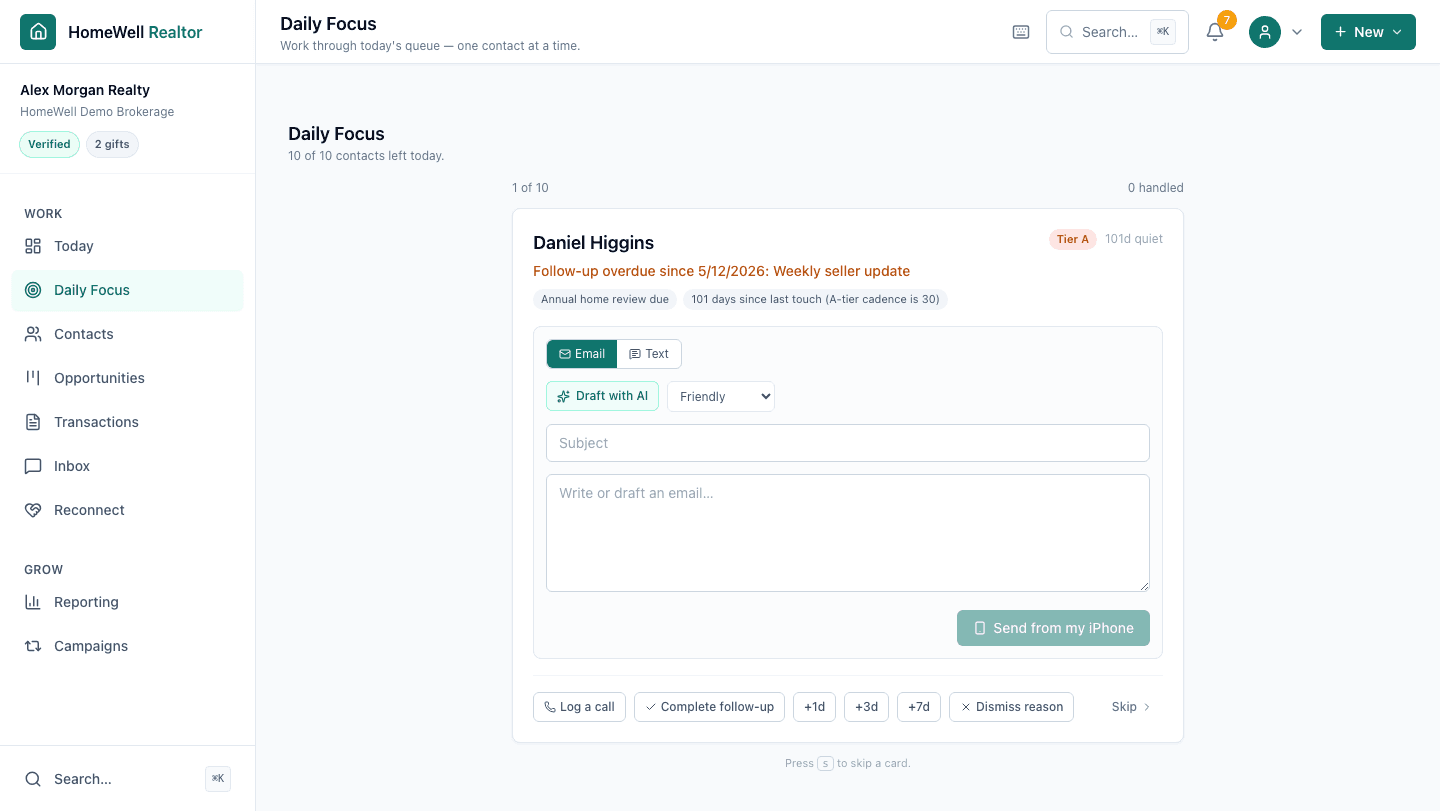Screen dimensions: 1440x811
Task: Click the user avatar icon
Action: [x=1265, y=32]
